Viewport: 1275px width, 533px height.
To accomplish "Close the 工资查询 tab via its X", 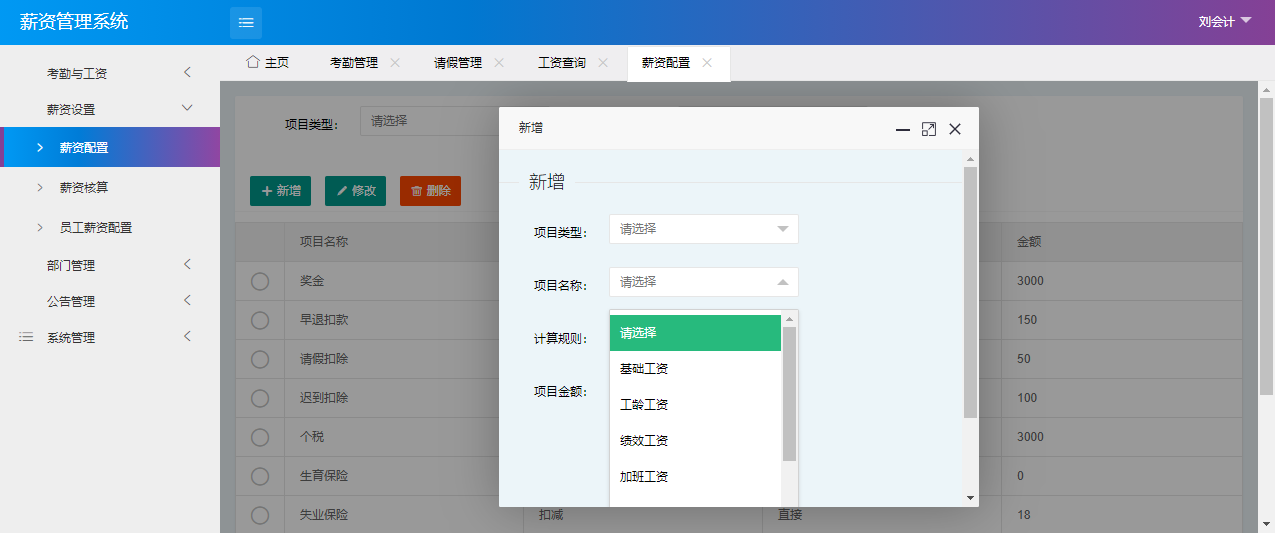I will 603,62.
